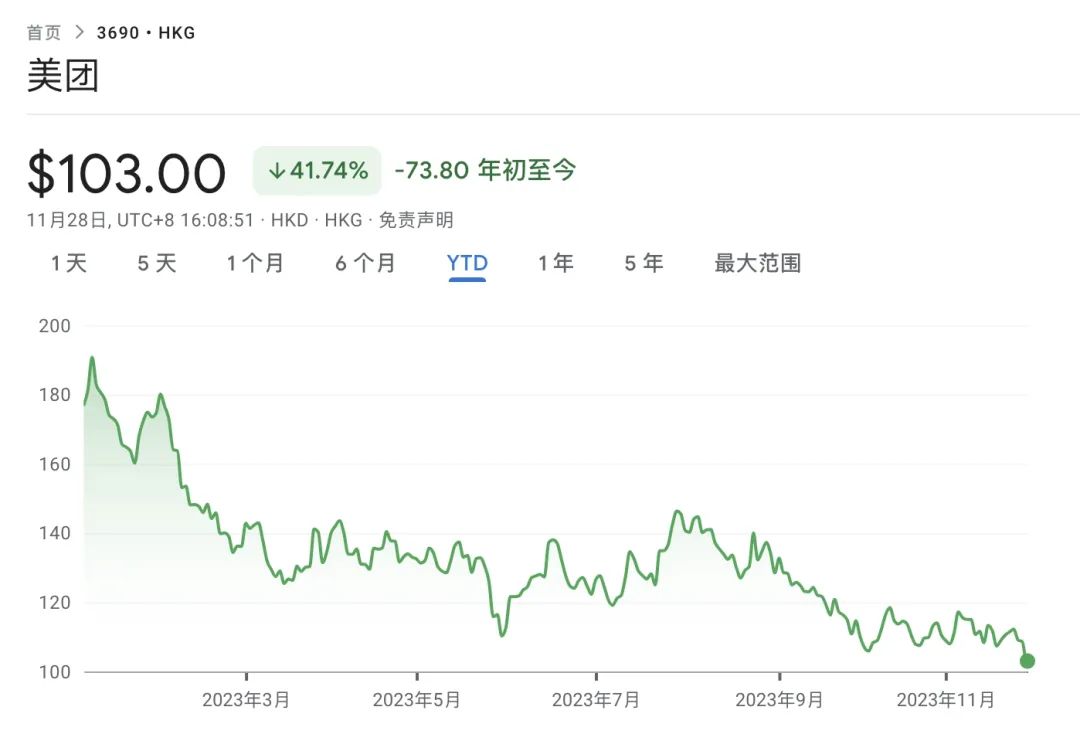Viewport: 1080px width, 734px height.
Task: Click the 2023年3月 axis label
Action: 246,700
